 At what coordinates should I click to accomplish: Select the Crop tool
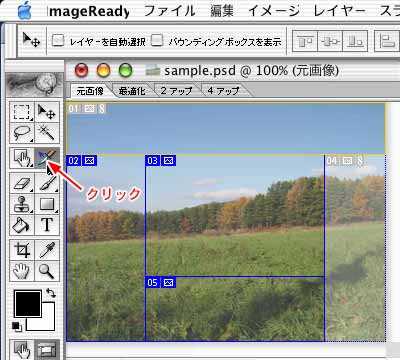[21, 250]
